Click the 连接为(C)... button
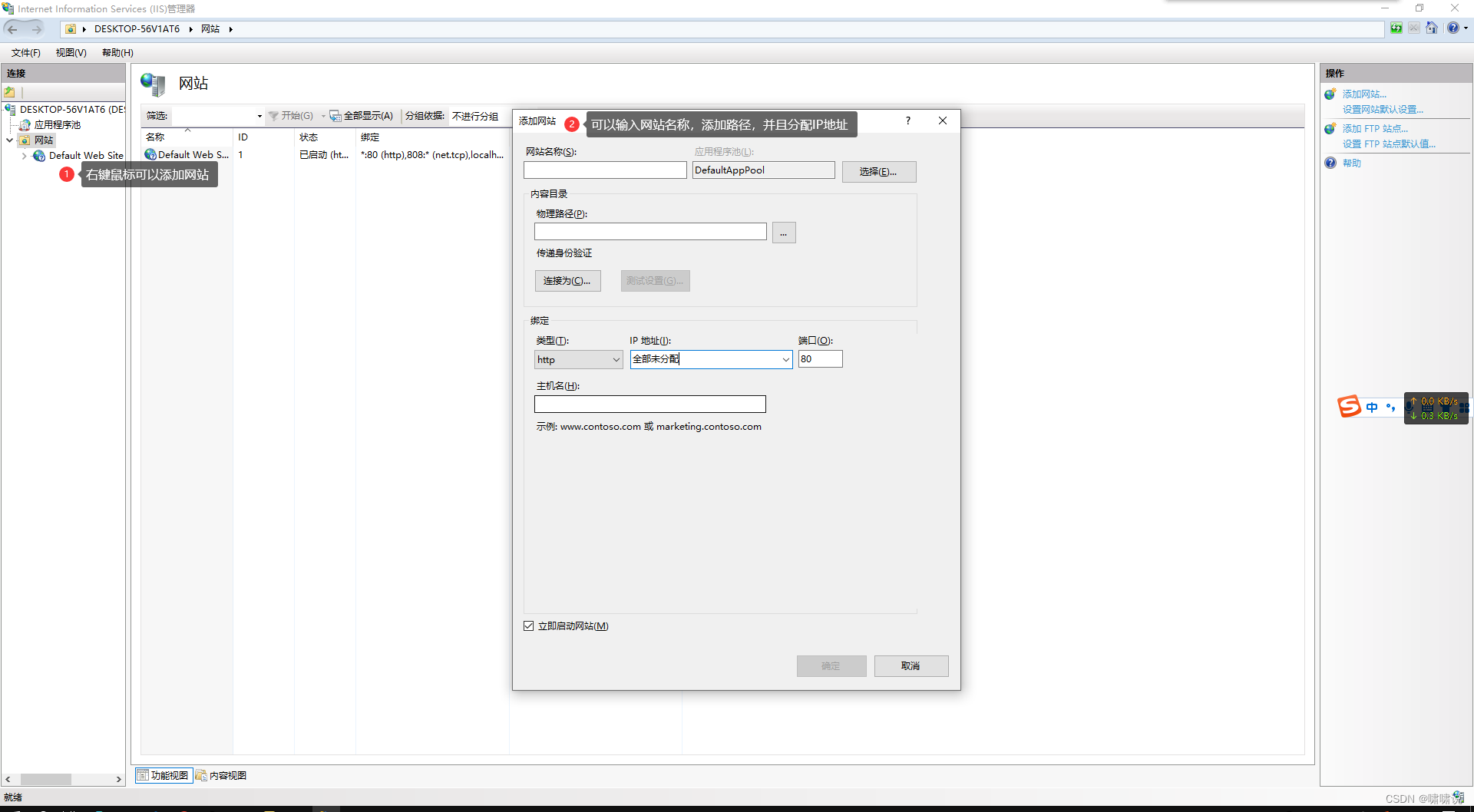The image size is (1474, 812). pyautogui.click(x=568, y=281)
